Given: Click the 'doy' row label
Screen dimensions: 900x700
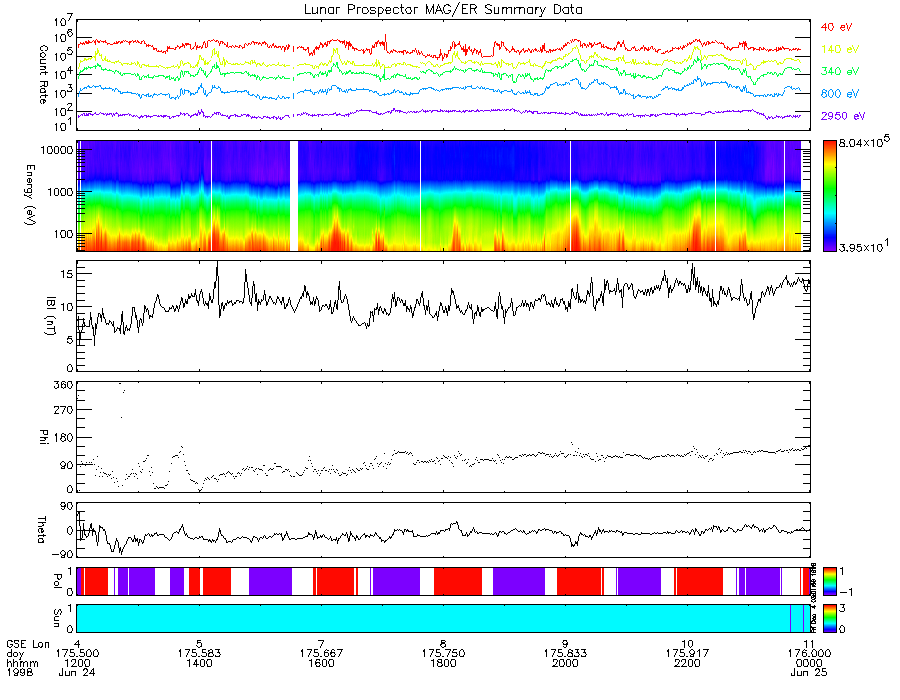Looking at the screenshot, I should [x=15, y=654].
